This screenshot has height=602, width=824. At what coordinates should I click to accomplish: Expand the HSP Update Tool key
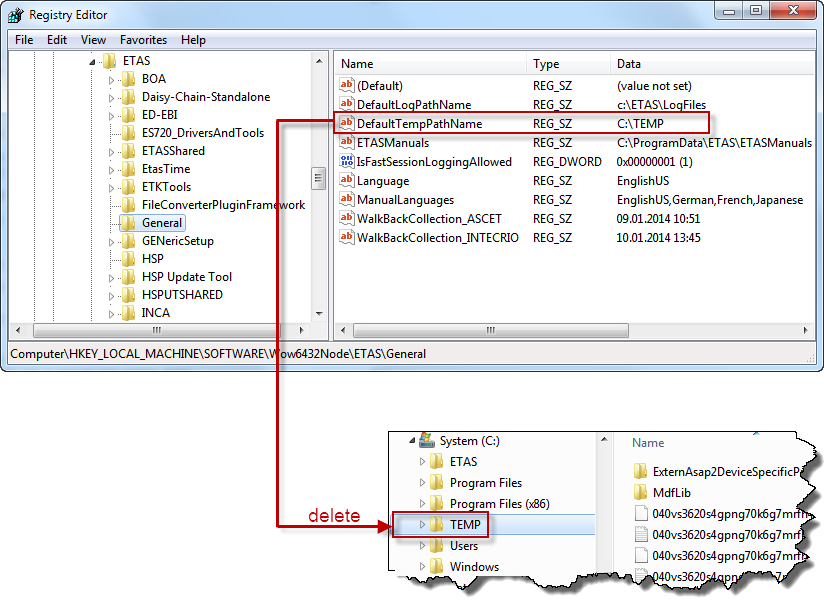tap(112, 277)
